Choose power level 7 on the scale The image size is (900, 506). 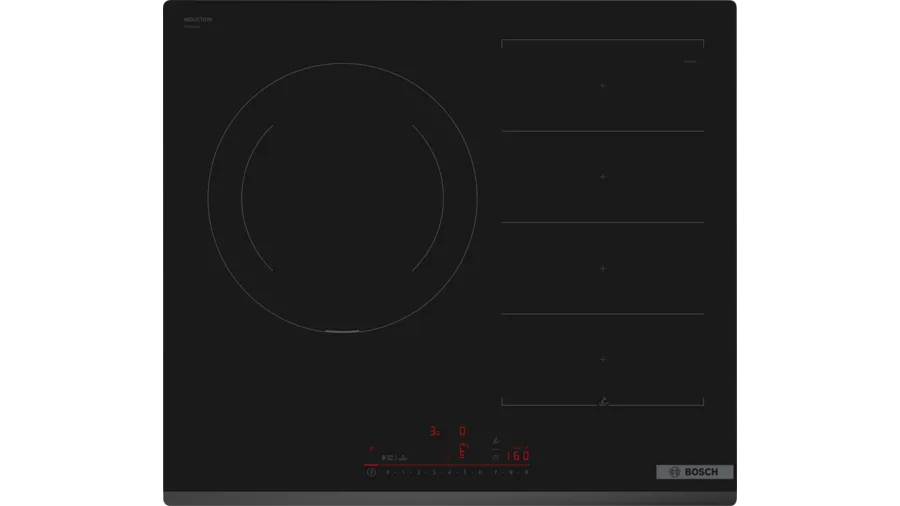pyautogui.click(x=495, y=471)
